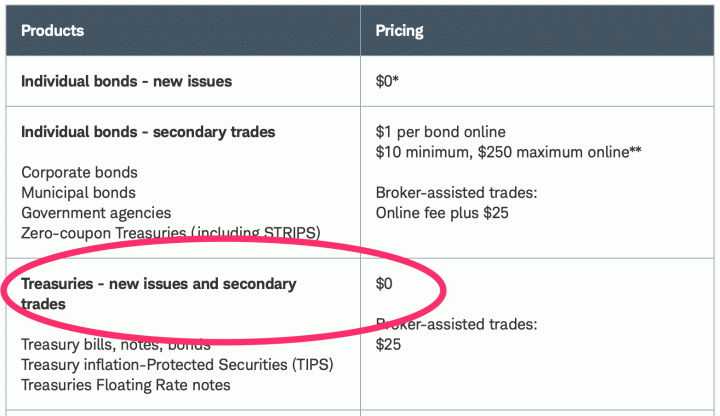Select the Individual bonds - new issues row title

click(126, 81)
